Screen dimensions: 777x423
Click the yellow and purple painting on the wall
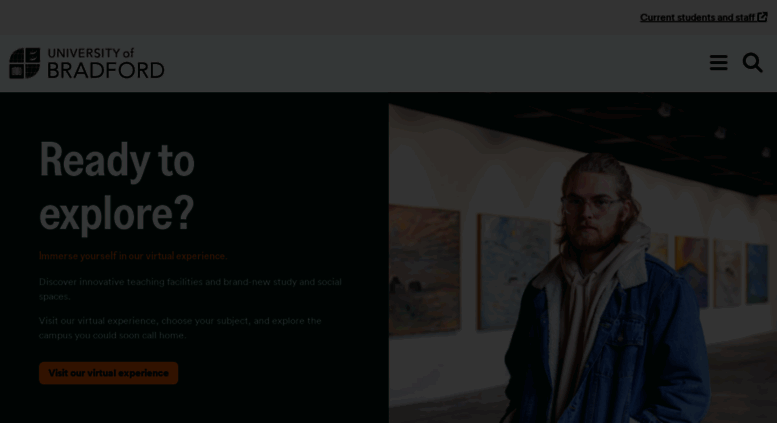tap(691, 271)
